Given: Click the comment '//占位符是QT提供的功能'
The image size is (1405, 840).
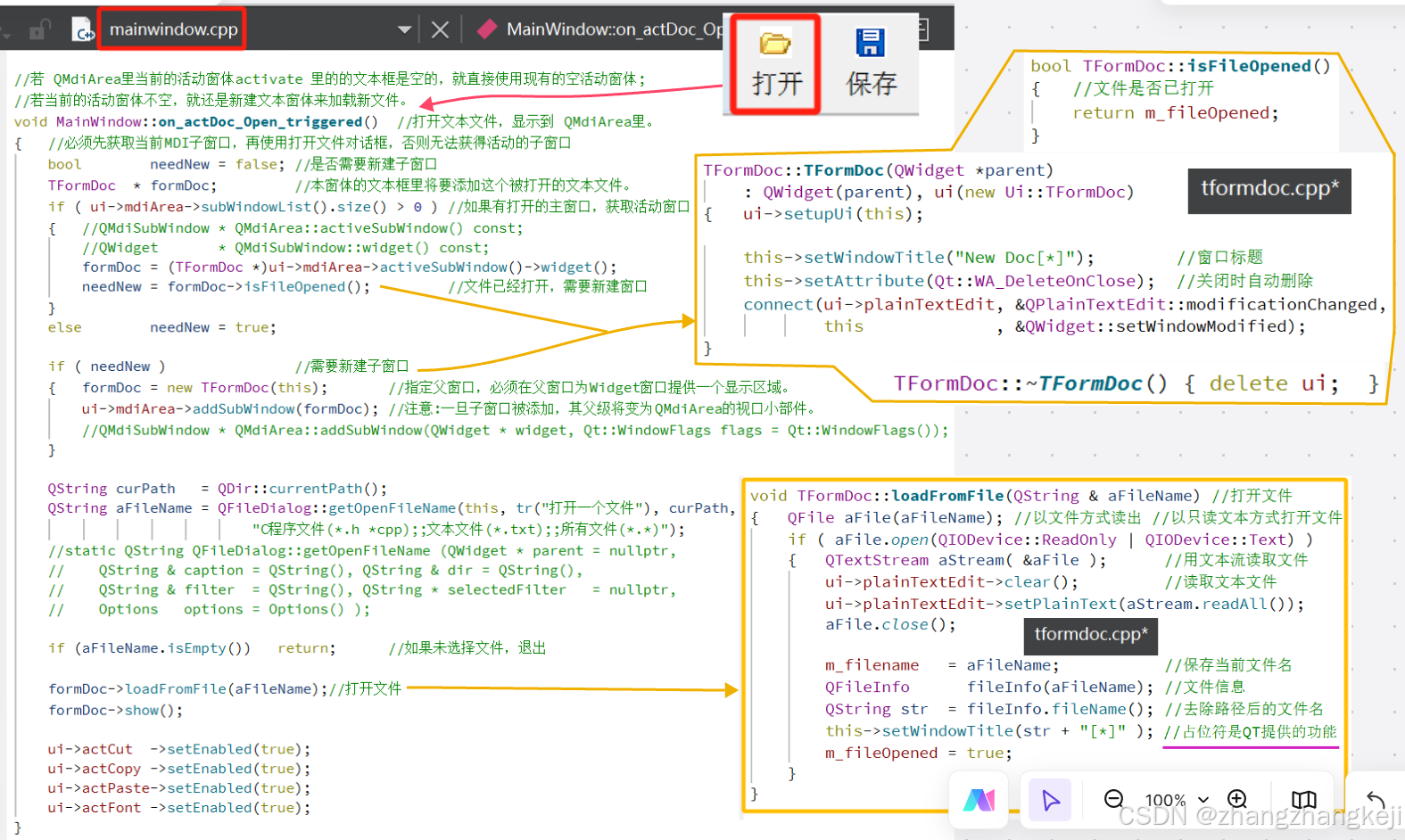Looking at the screenshot, I should pos(1251,732).
